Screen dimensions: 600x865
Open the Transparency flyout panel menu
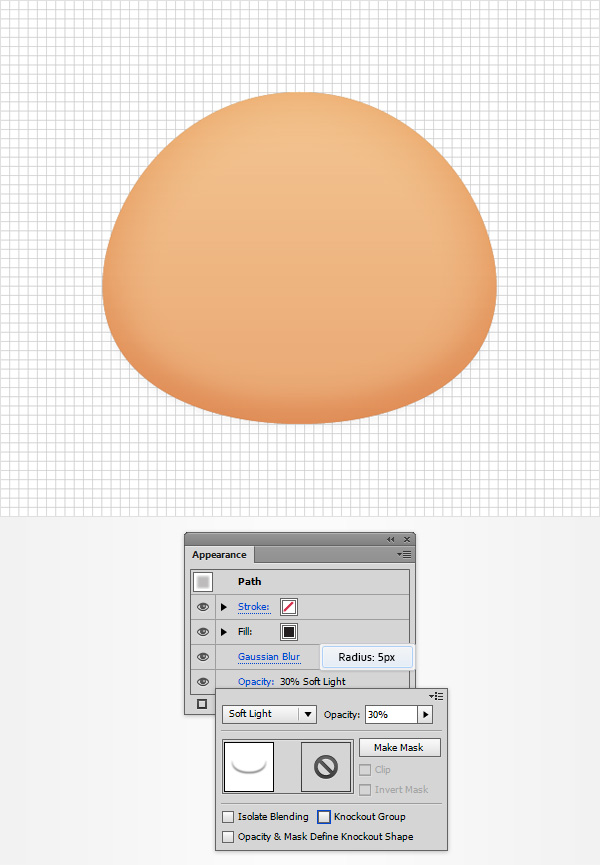coord(437,696)
